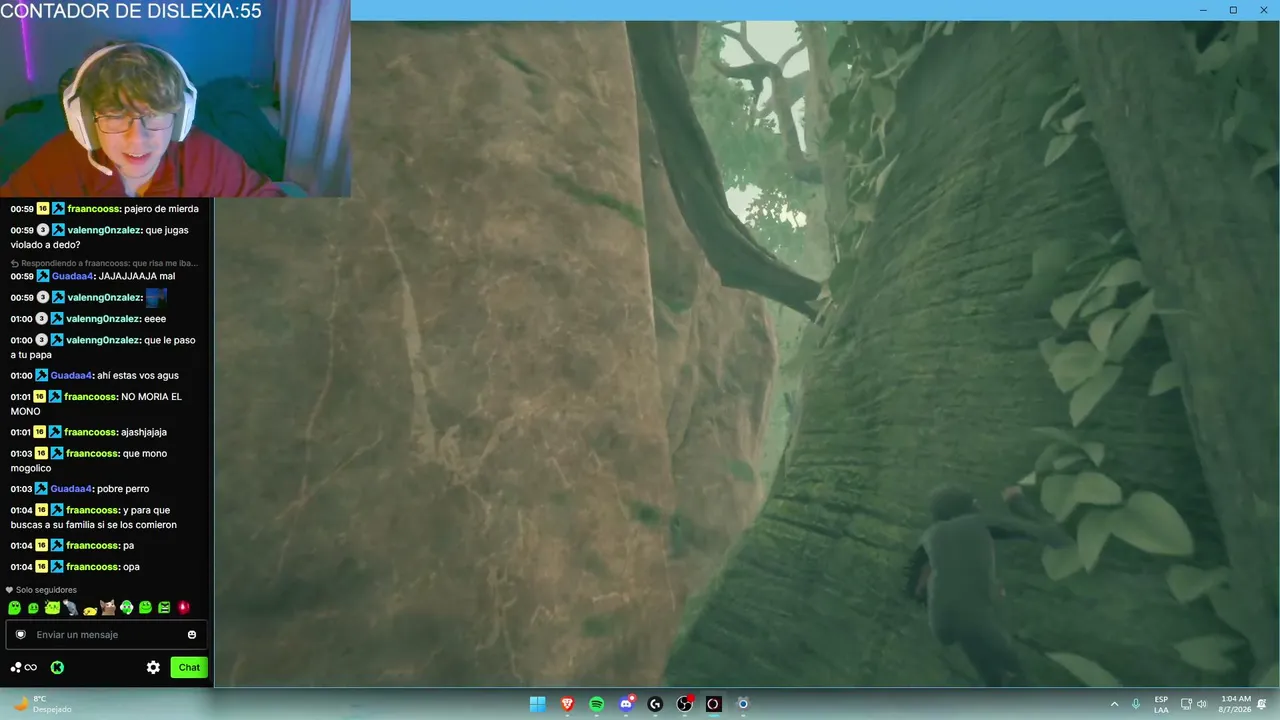The image size is (1280, 720).
Task: Select the red flame emote
Action: 183,607
